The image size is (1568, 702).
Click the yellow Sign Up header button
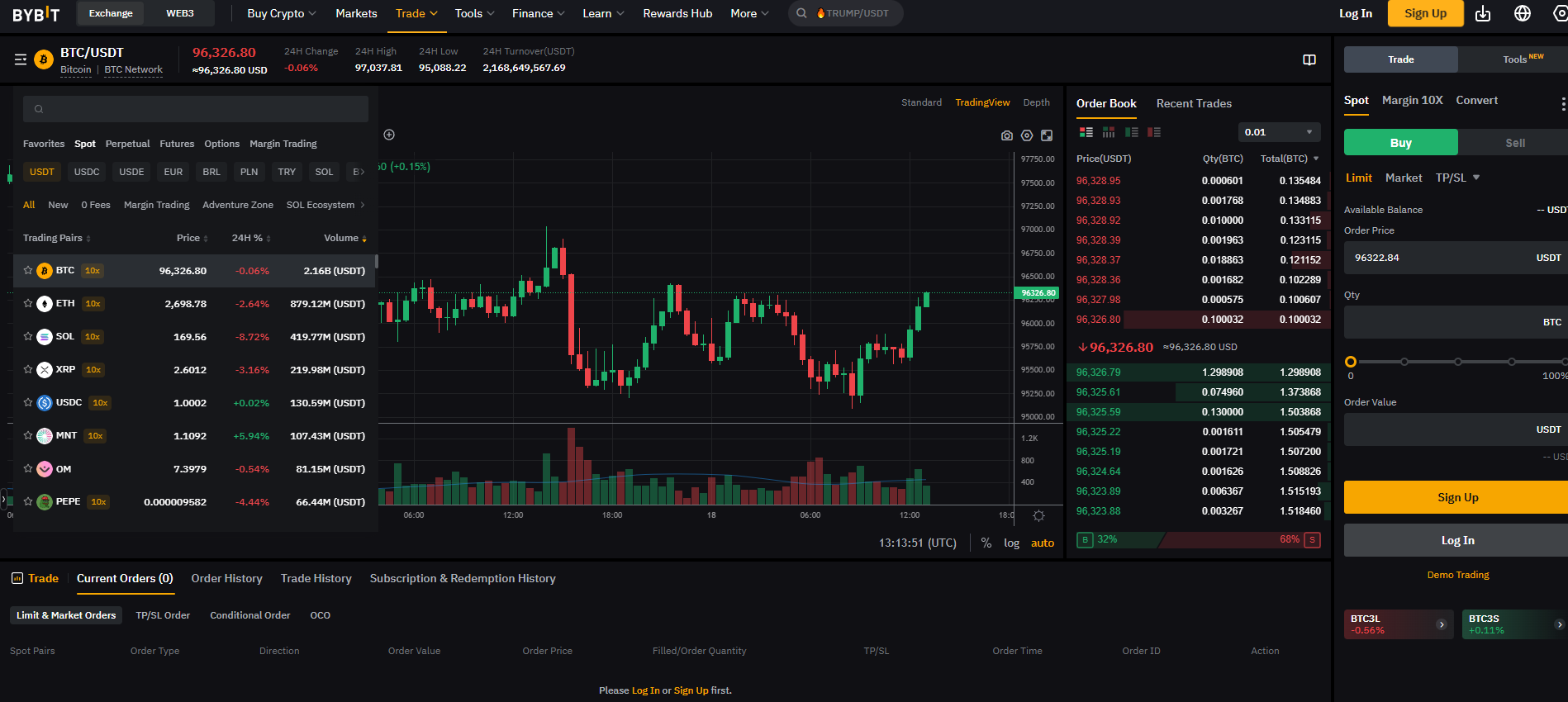(x=1425, y=13)
